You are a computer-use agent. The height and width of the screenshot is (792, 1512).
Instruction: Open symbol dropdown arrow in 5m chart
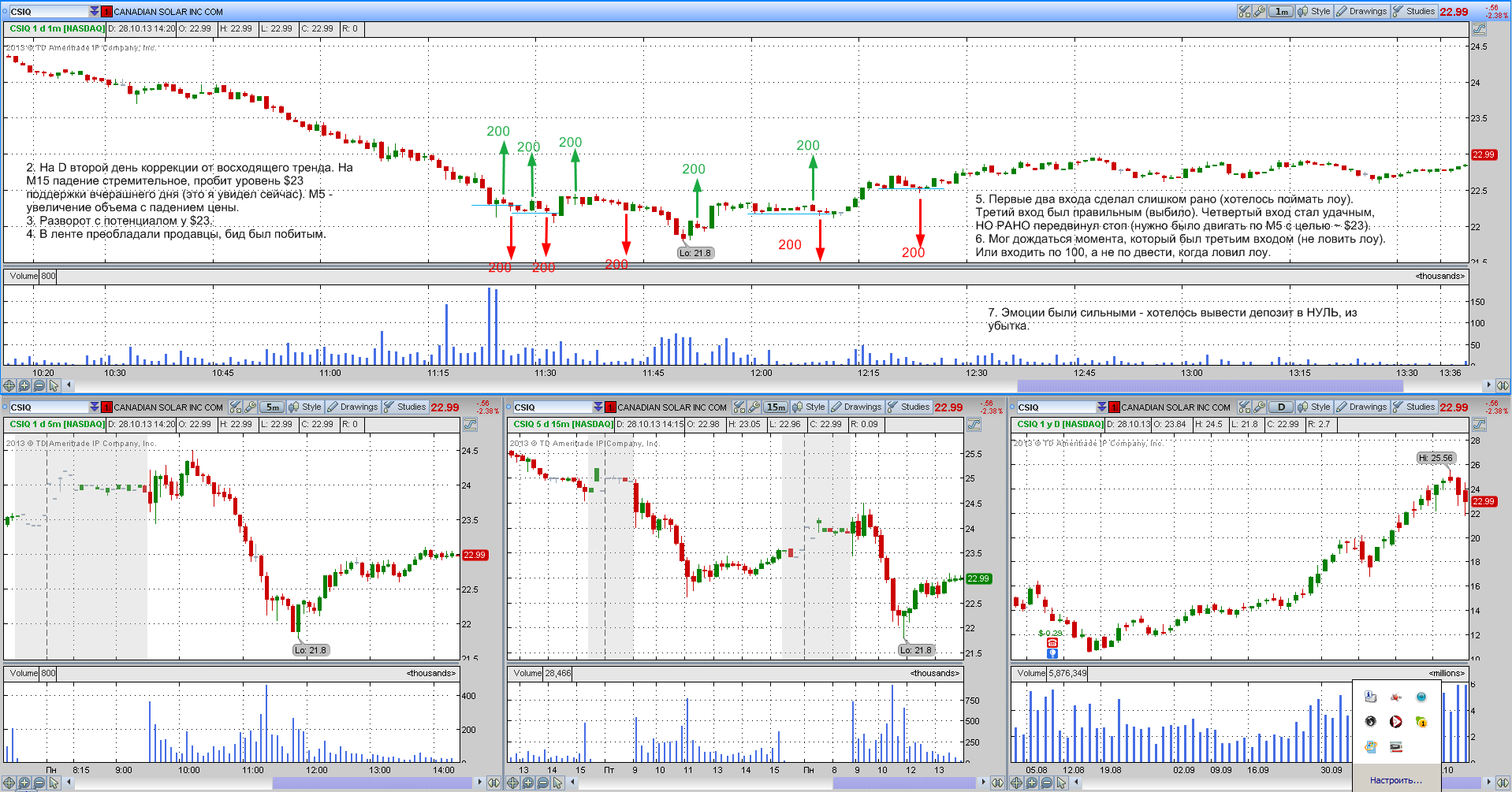point(95,407)
